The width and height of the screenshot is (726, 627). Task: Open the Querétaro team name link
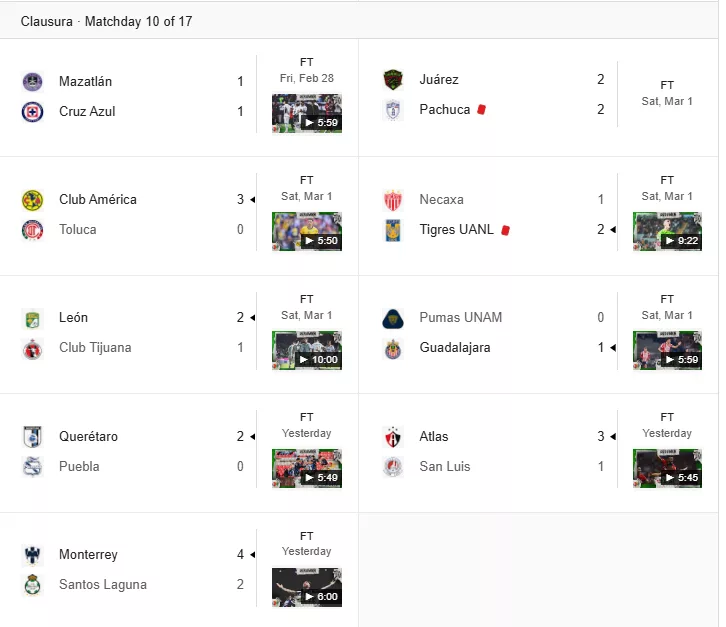tap(88, 437)
